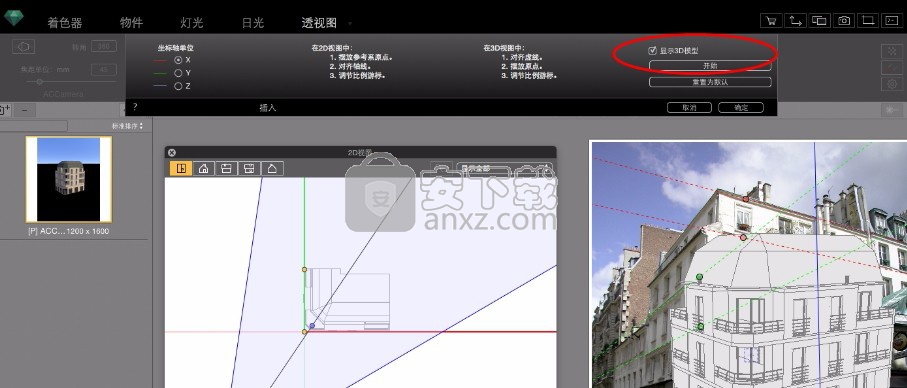Click the camera snapshot icon in top toolbar
907x388 pixels.
pyautogui.click(x=844, y=21)
